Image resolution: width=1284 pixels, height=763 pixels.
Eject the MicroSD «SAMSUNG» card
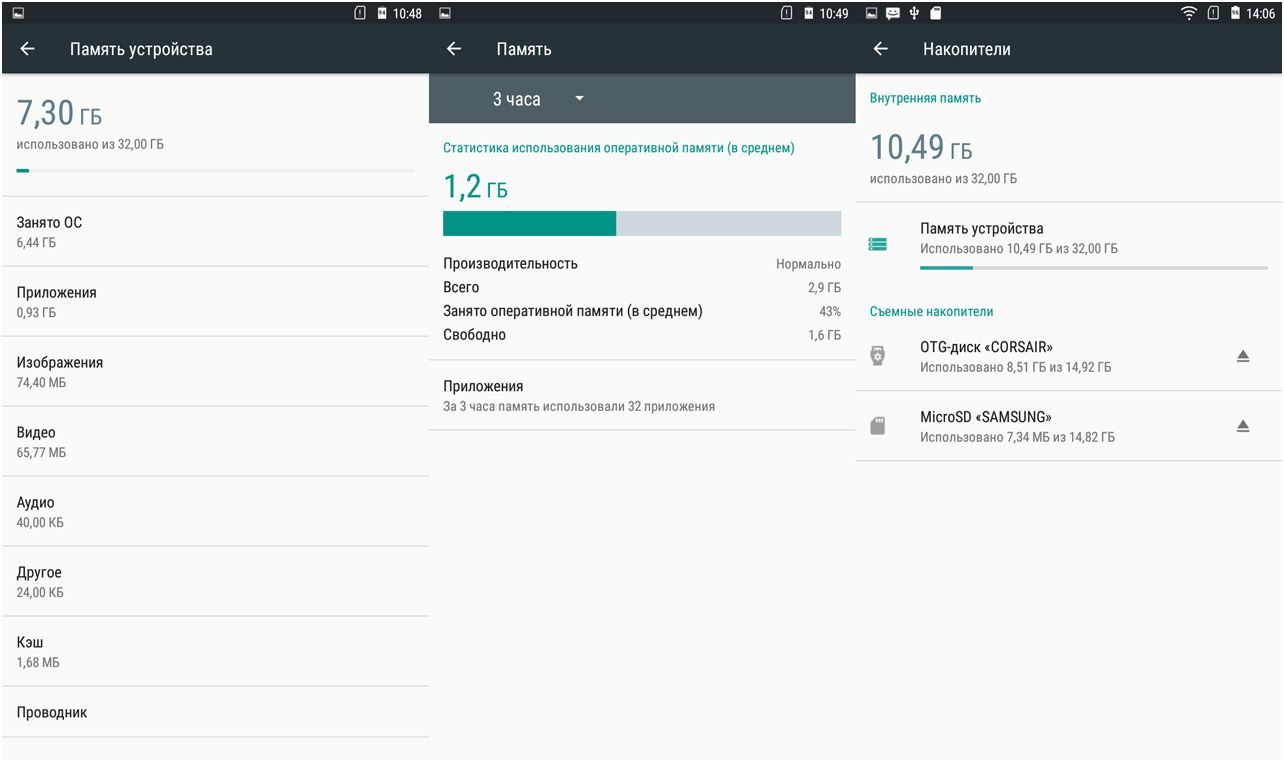coord(1242,425)
